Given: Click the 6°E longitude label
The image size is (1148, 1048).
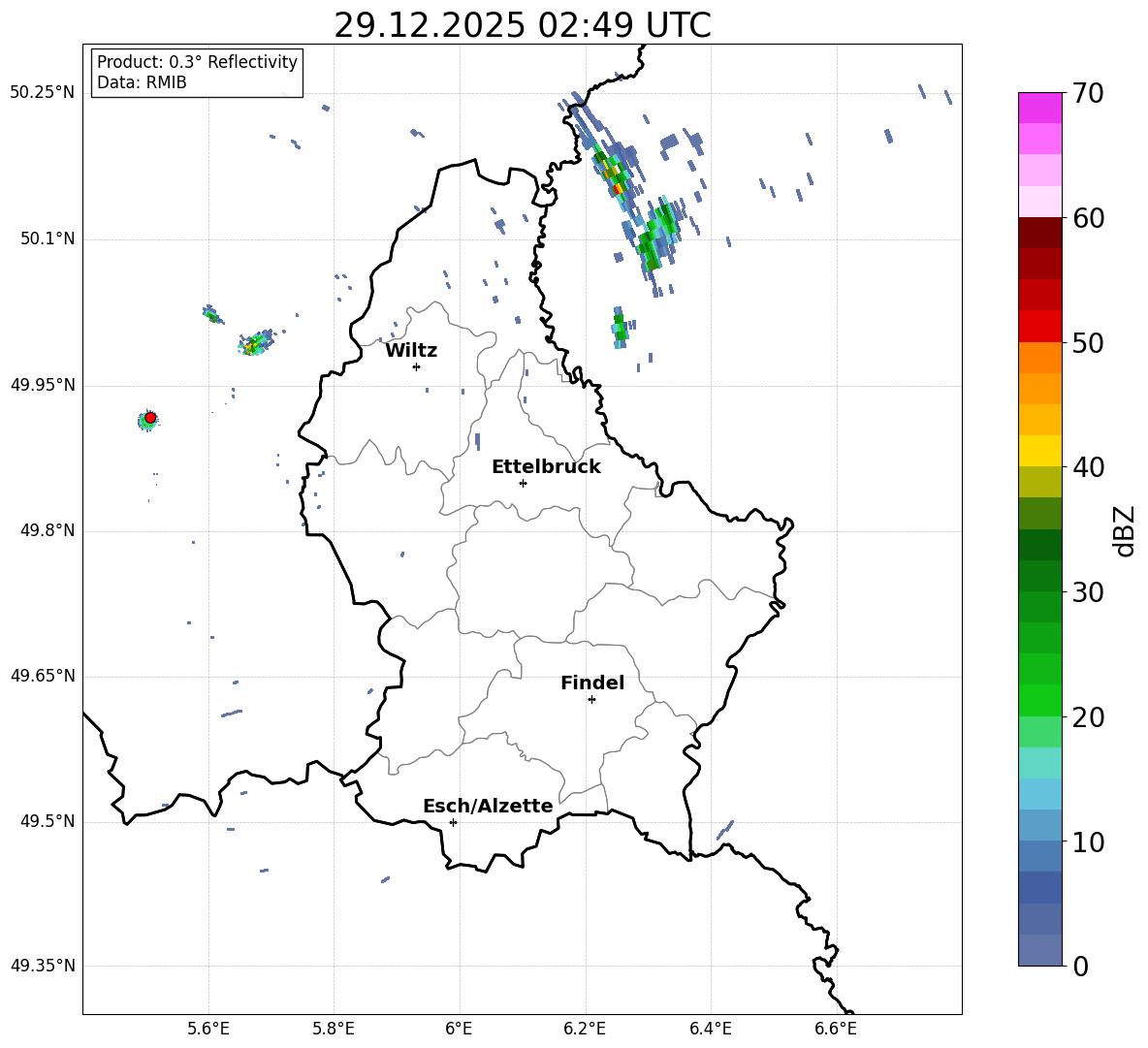Looking at the screenshot, I should (459, 1029).
